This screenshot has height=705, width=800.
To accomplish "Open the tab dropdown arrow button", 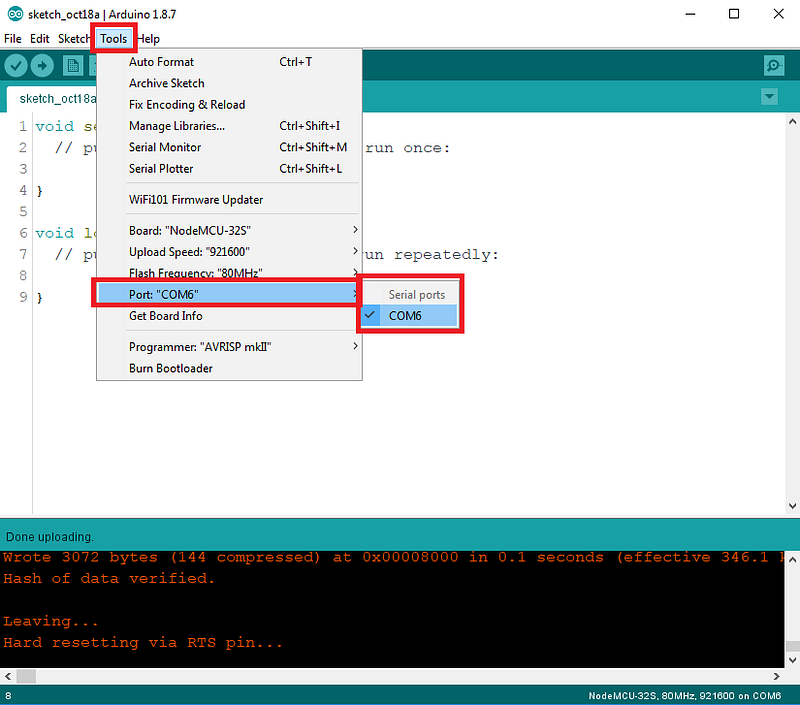I will pyautogui.click(x=769, y=96).
